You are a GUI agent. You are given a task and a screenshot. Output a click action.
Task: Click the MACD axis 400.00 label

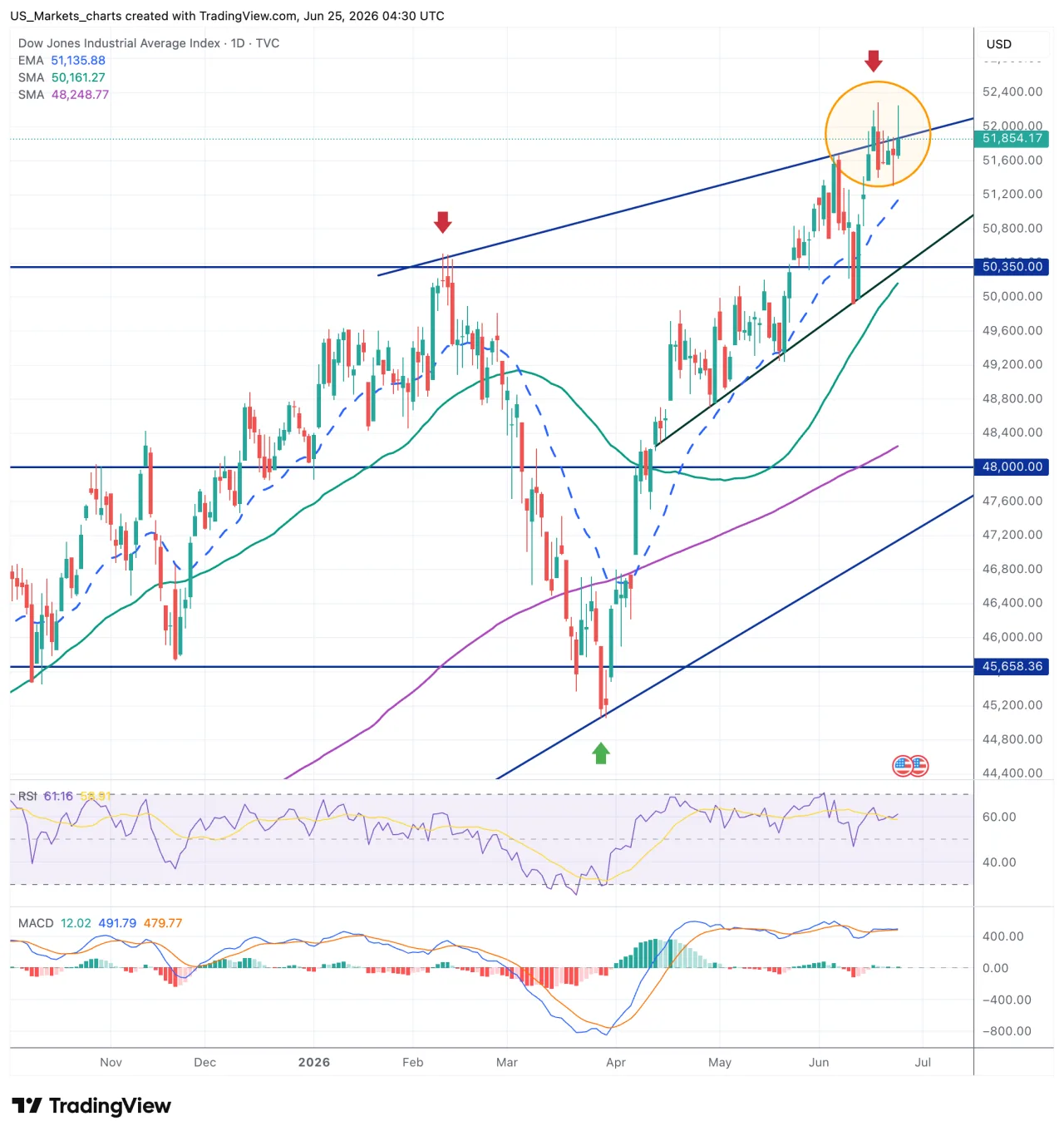(x=1003, y=936)
